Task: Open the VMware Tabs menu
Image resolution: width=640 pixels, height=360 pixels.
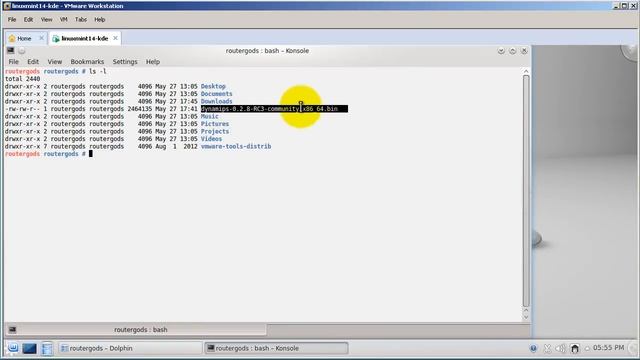Action: pos(81,20)
